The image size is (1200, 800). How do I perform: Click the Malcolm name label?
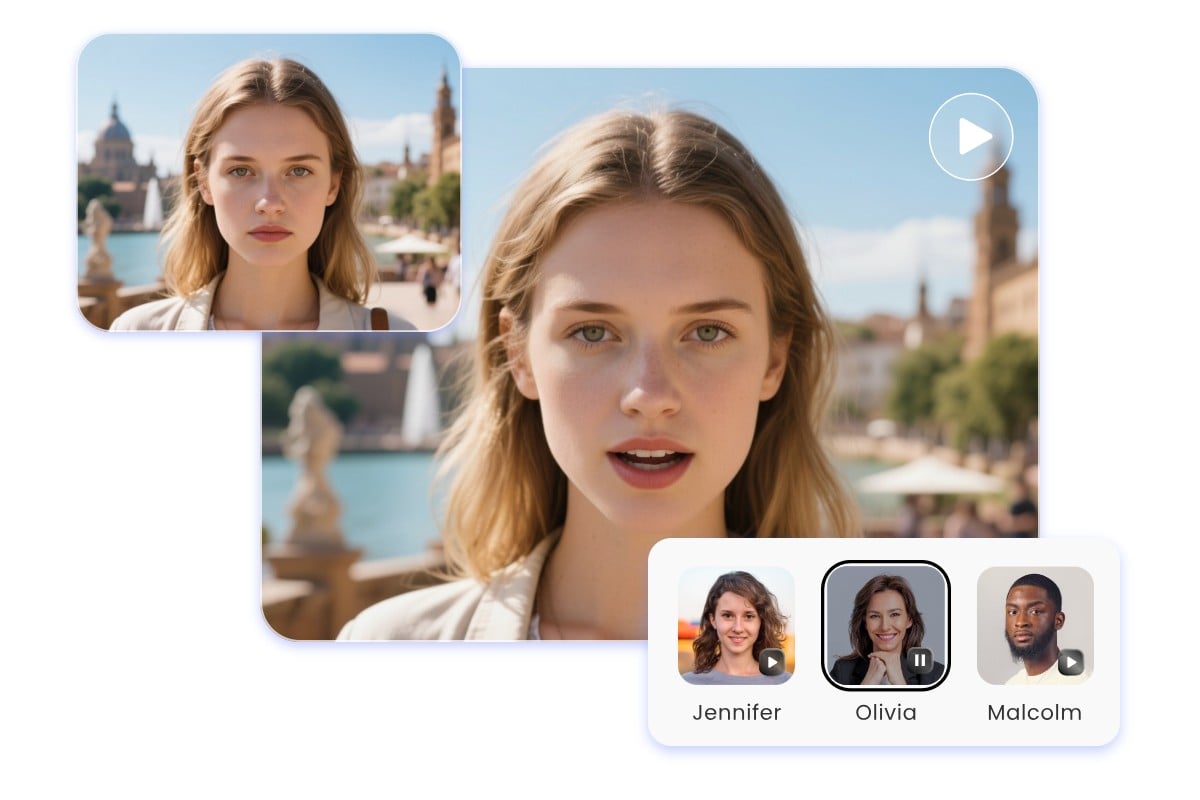coord(1034,713)
